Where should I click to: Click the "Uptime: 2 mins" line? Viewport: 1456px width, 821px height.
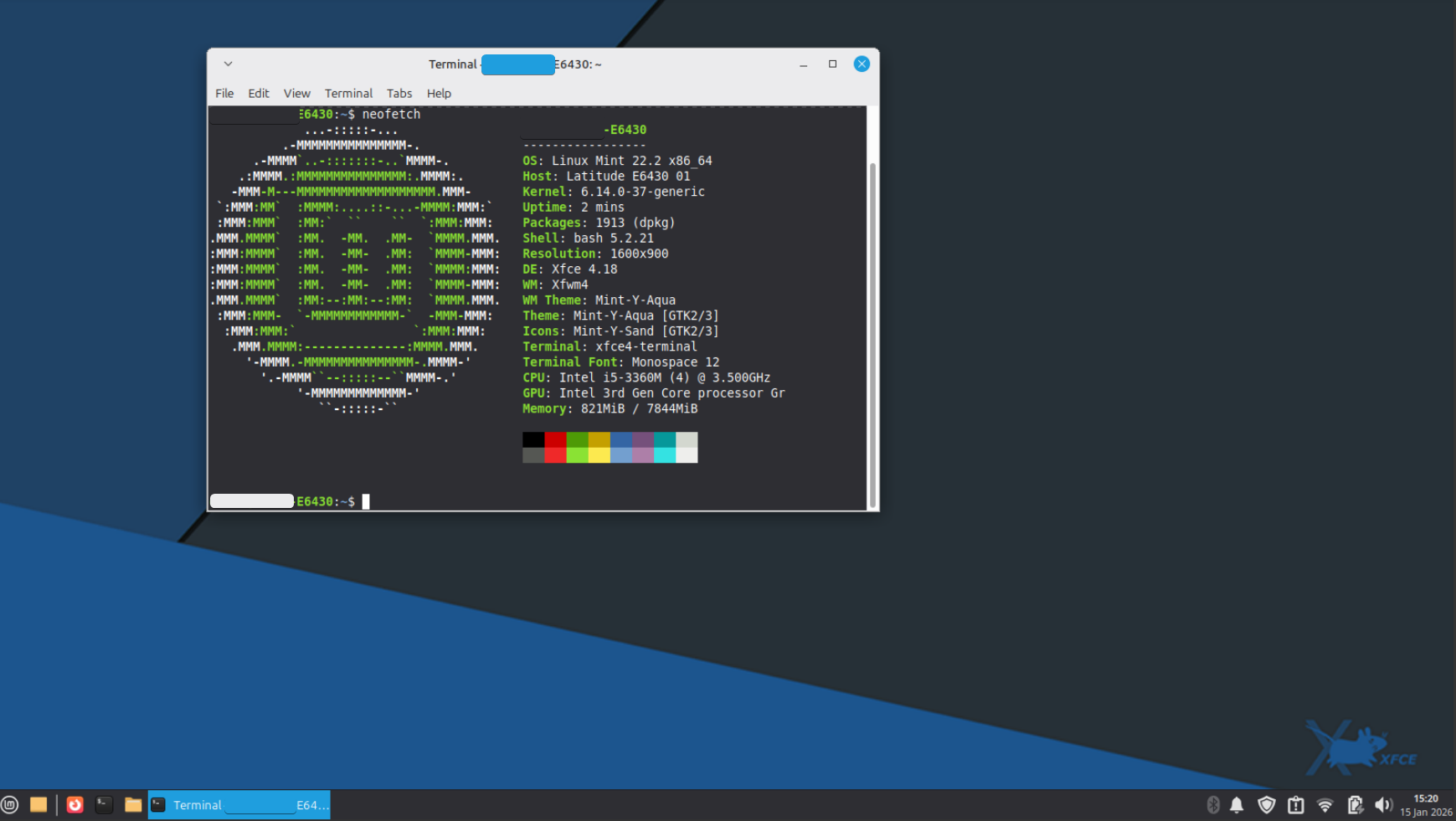[574, 208]
